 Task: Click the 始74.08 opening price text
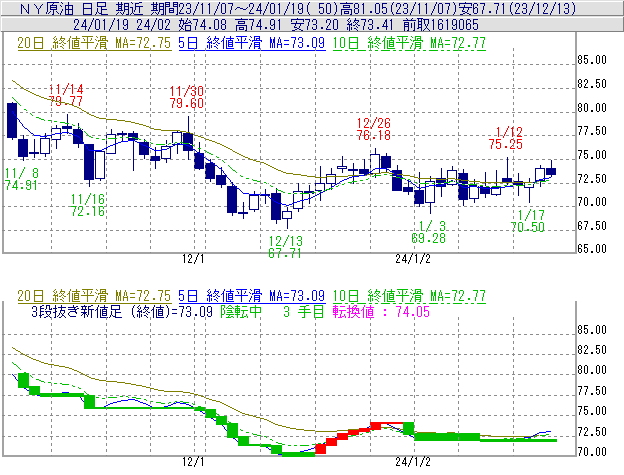pyautogui.click(x=203, y=25)
